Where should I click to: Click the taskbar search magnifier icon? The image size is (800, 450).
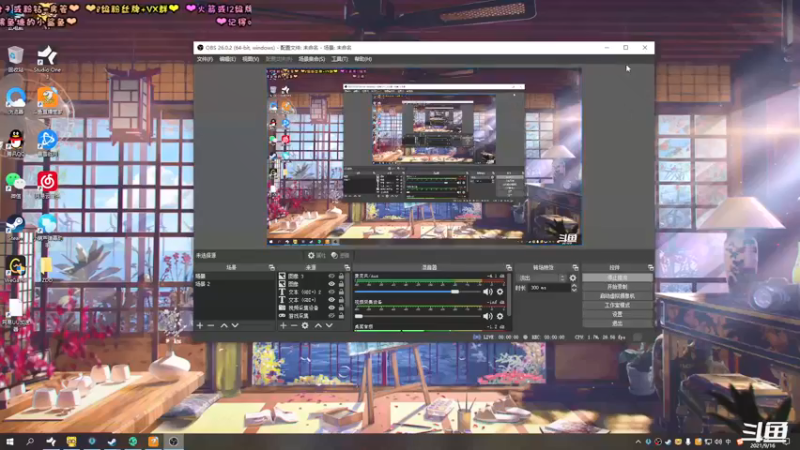pyautogui.click(x=30, y=442)
